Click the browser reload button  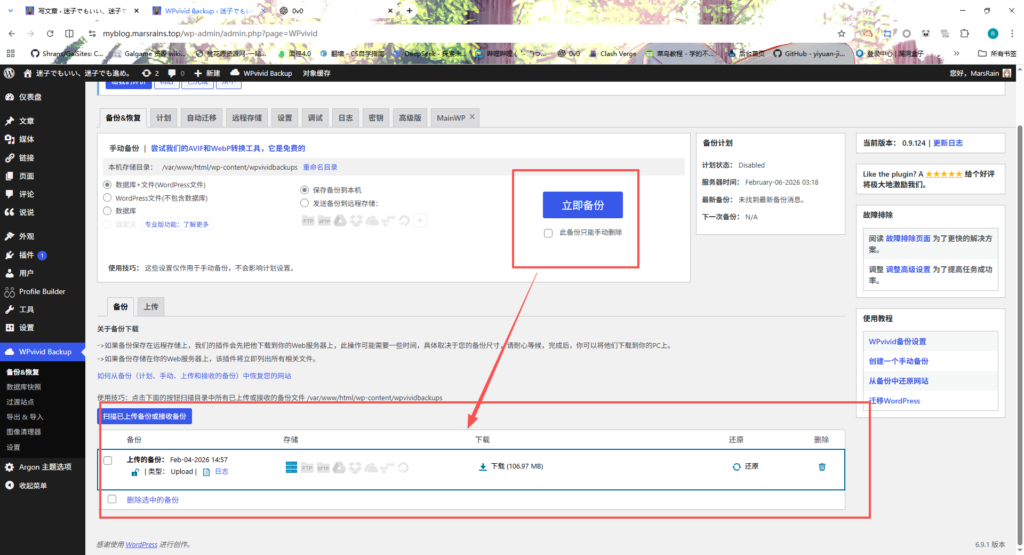coord(61,32)
